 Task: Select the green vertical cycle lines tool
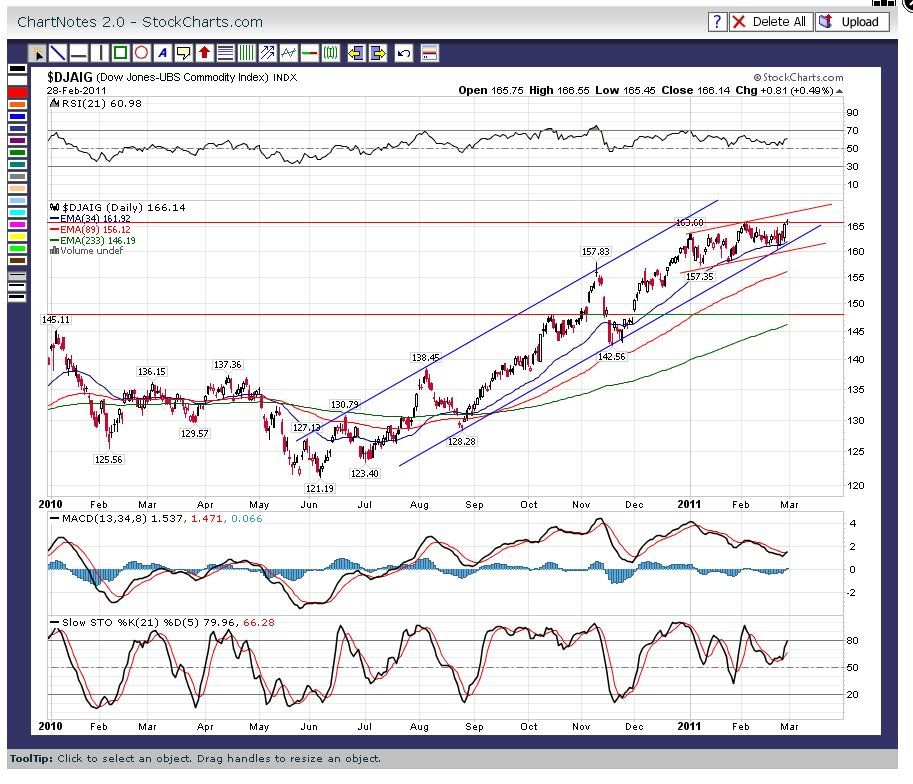[246, 54]
